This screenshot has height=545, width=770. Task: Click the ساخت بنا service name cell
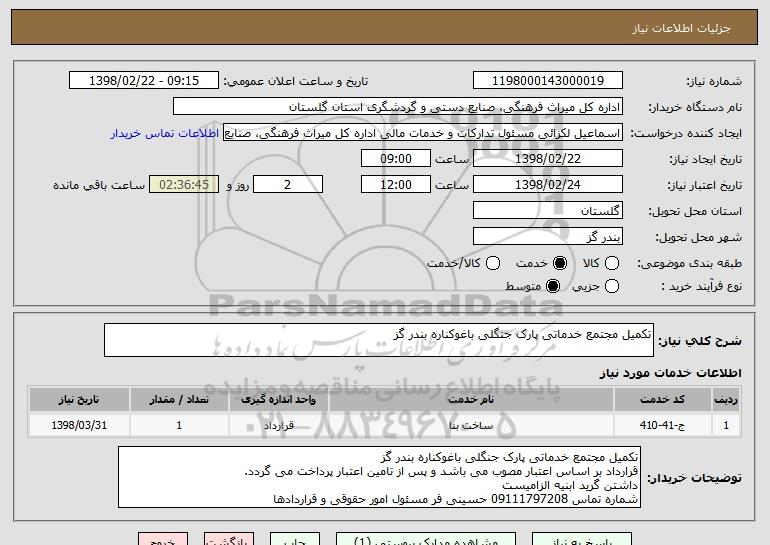tap(471, 425)
